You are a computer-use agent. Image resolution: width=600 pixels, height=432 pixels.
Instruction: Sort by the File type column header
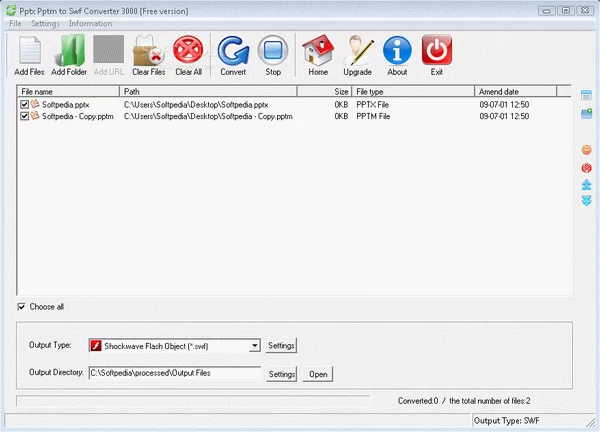[413, 91]
